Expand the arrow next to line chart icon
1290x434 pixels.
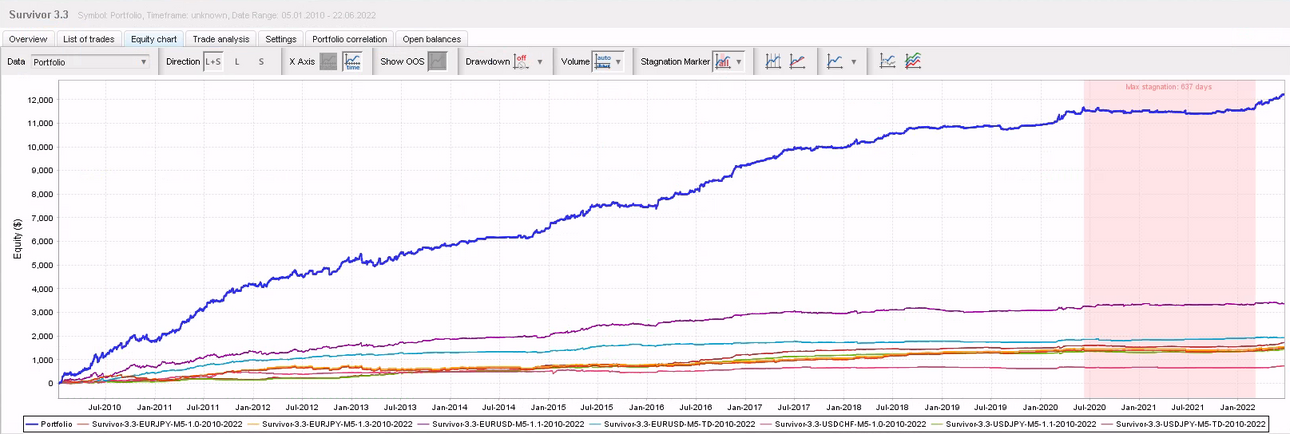pos(853,62)
